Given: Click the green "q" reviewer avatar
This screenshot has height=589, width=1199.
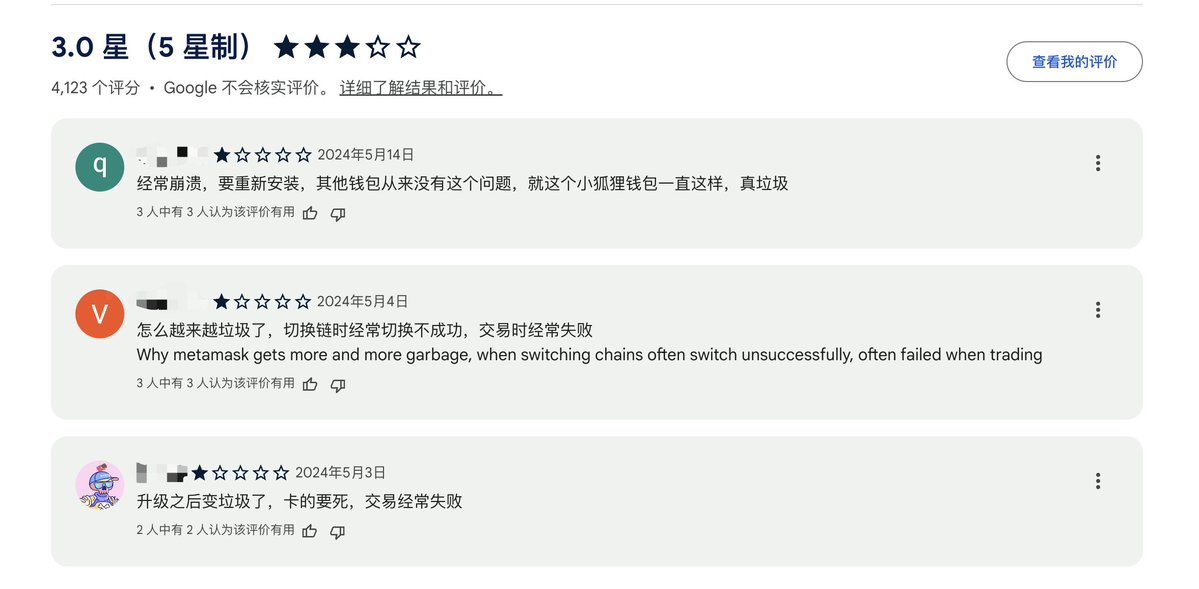Looking at the screenshot, I should click(x=100, y=167).
